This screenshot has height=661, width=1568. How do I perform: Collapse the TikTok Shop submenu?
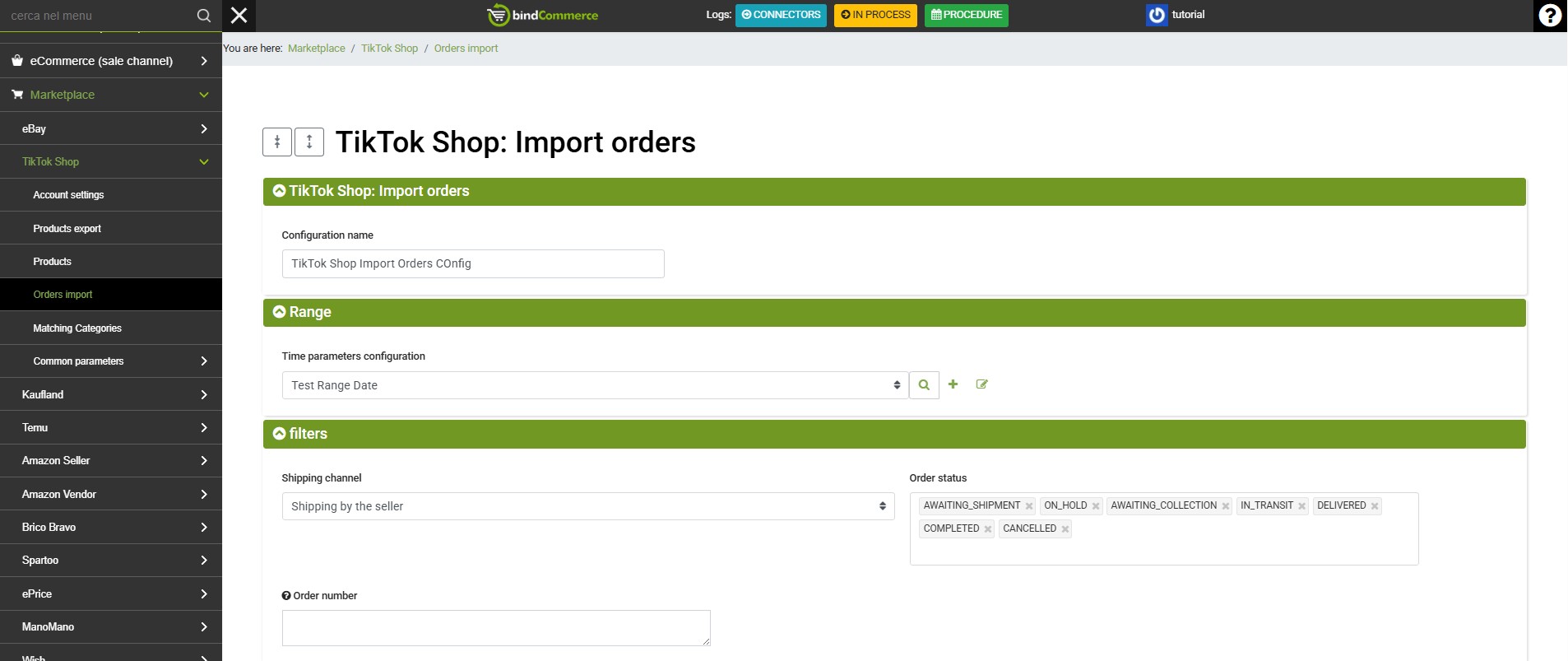(x=111, y=162)
